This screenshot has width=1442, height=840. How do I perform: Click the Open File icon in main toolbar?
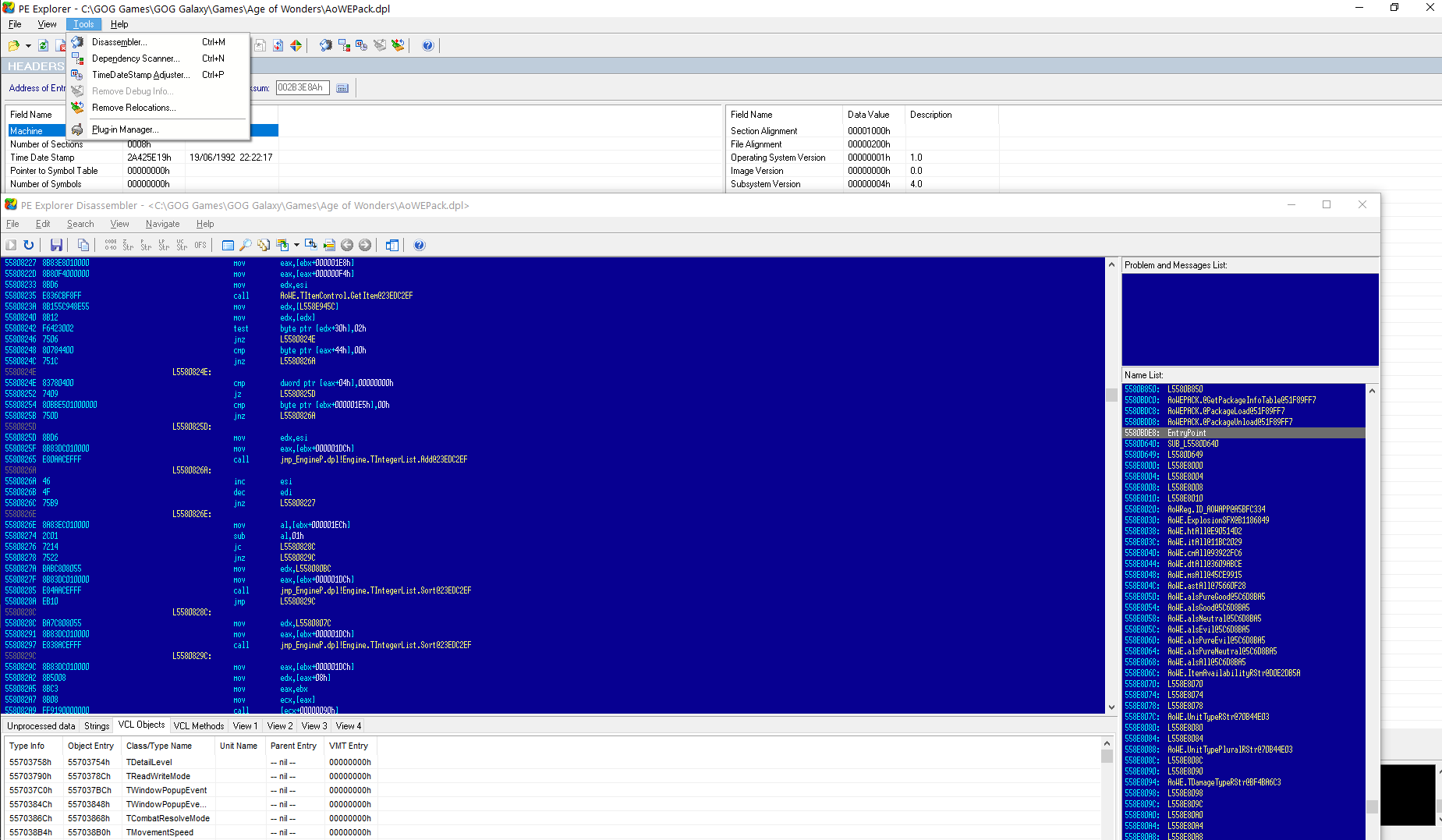14,46
